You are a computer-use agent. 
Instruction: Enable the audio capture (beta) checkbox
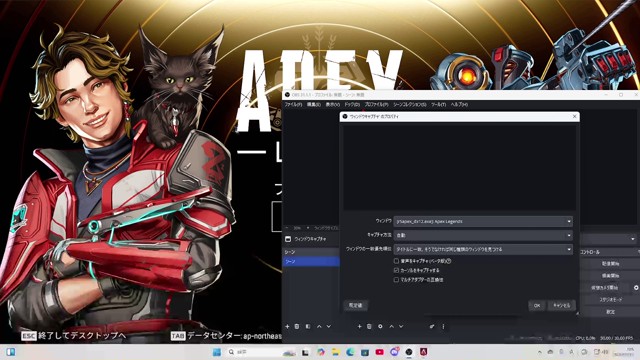pyautogui.click(x=396, y=261)
